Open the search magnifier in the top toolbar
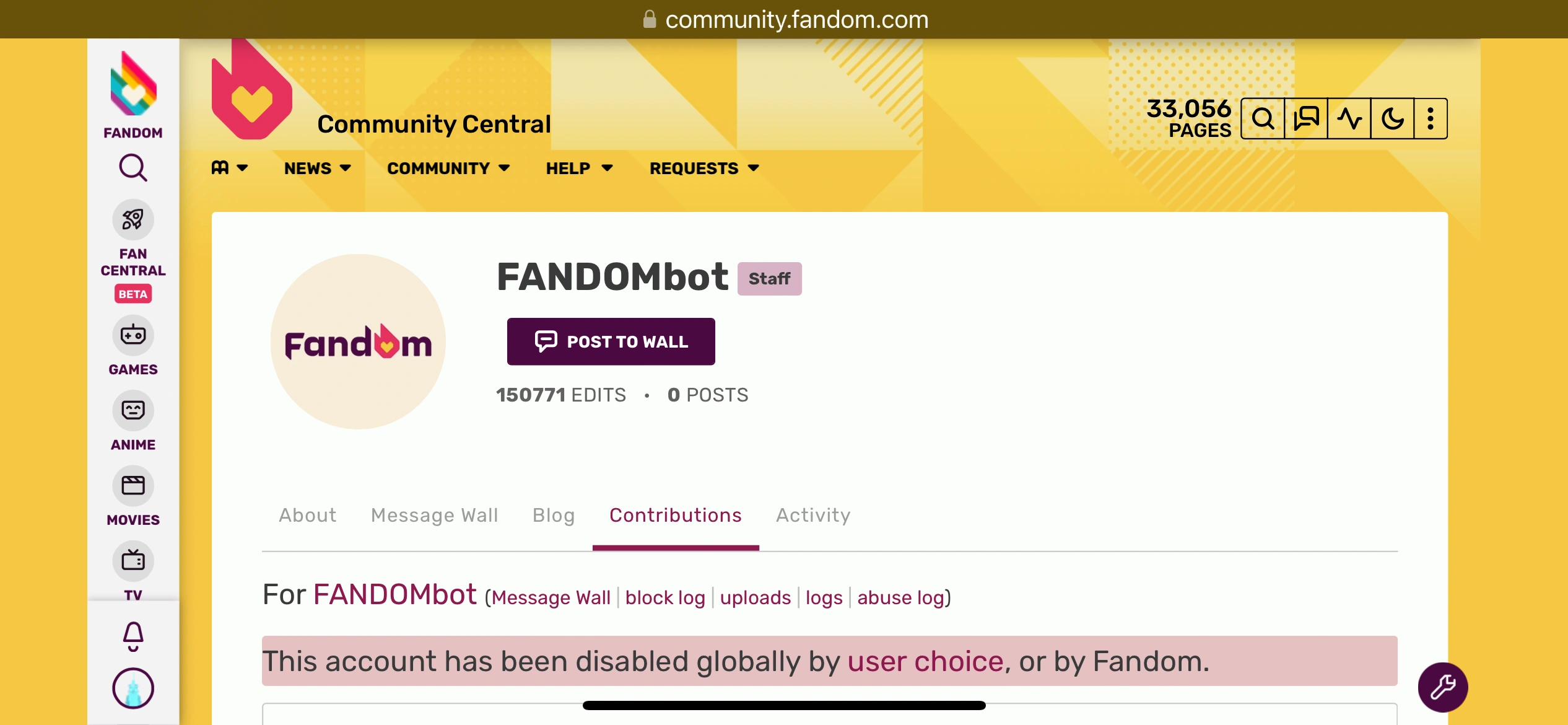 (1264, 118)
